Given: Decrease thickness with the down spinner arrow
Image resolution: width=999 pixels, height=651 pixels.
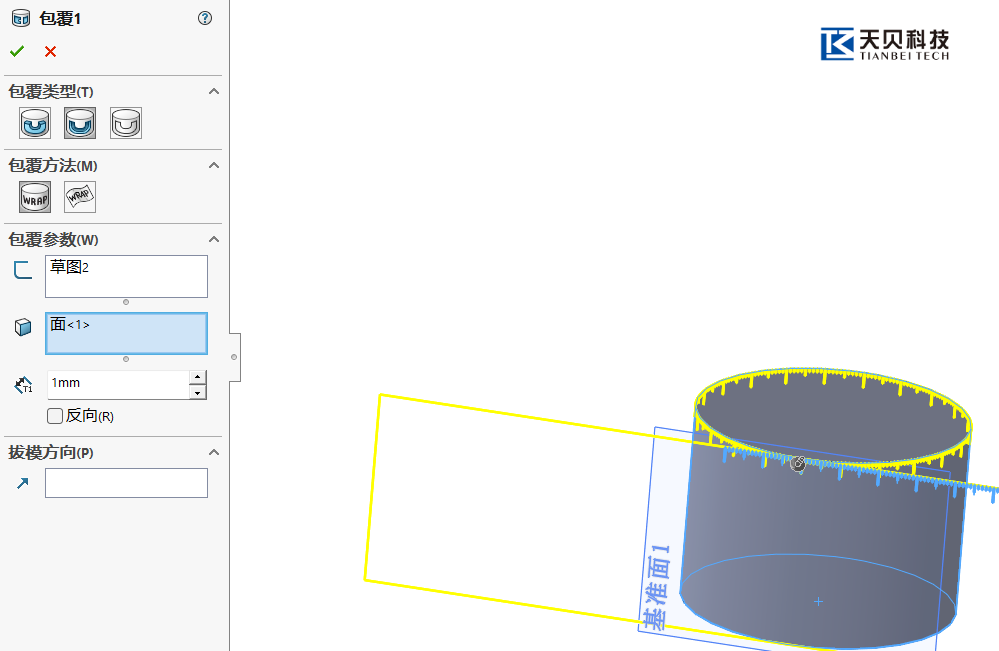Looking at the screenshot, I should pyautogui.click(x=198, y=392).
